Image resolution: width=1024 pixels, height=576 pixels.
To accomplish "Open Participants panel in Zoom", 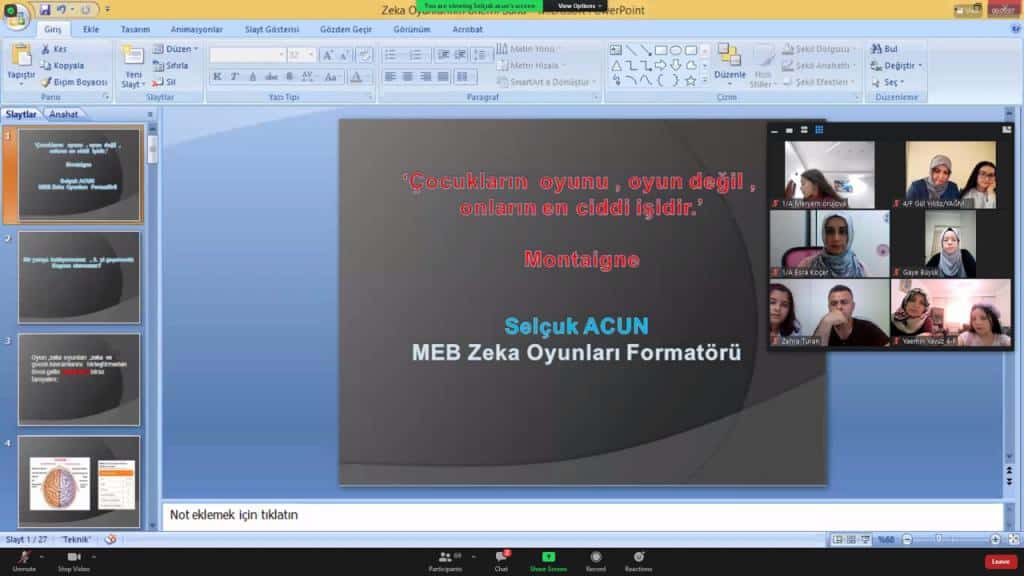I will [445, 562].
